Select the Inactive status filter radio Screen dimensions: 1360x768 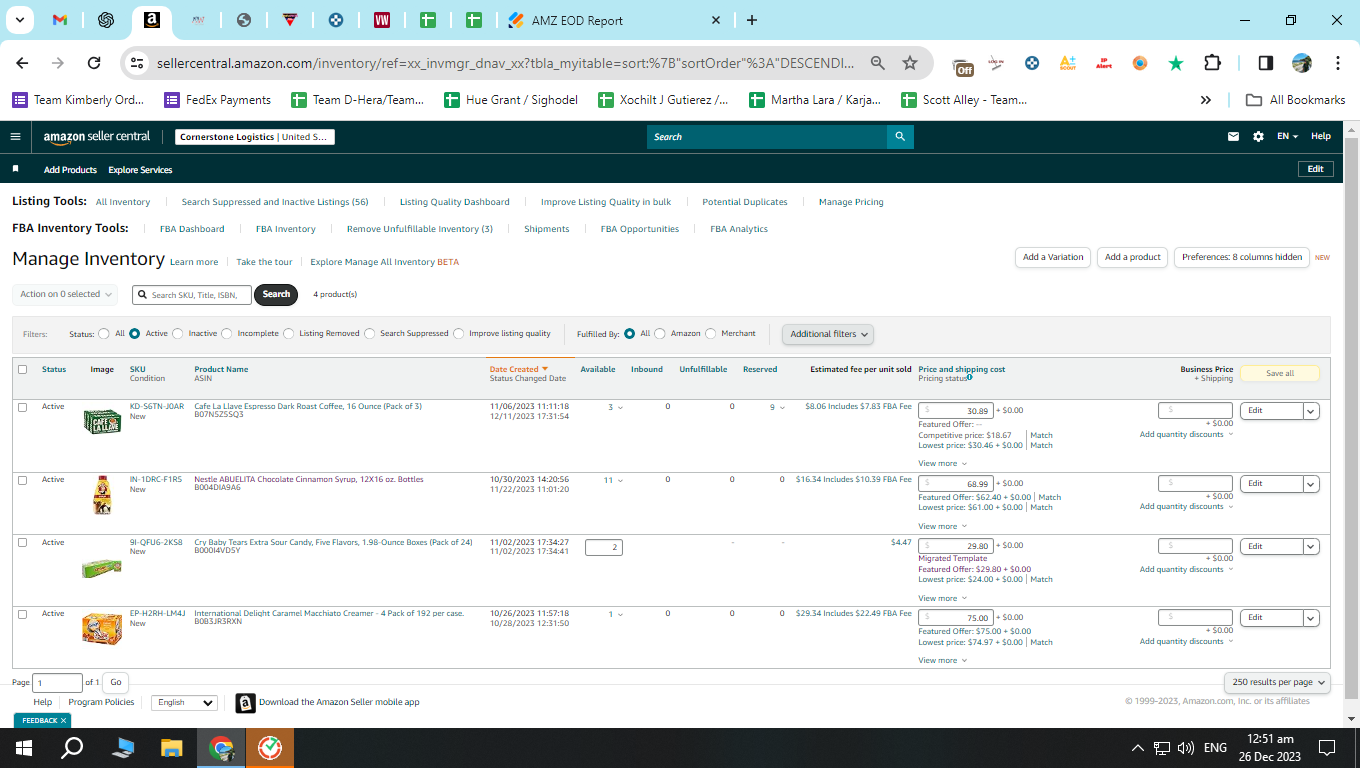178,334
